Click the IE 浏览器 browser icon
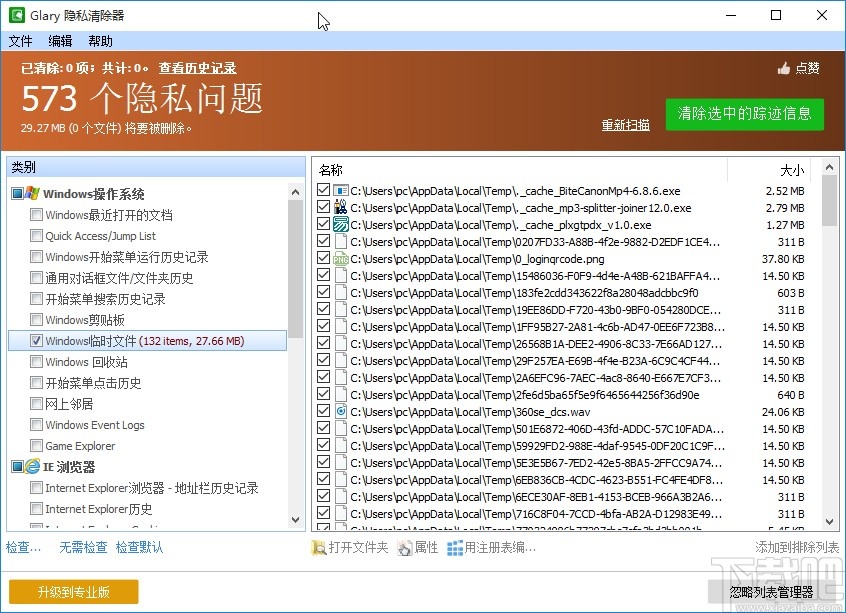The height and width of the screenshot is (613, 846). [x=32, y=466]
